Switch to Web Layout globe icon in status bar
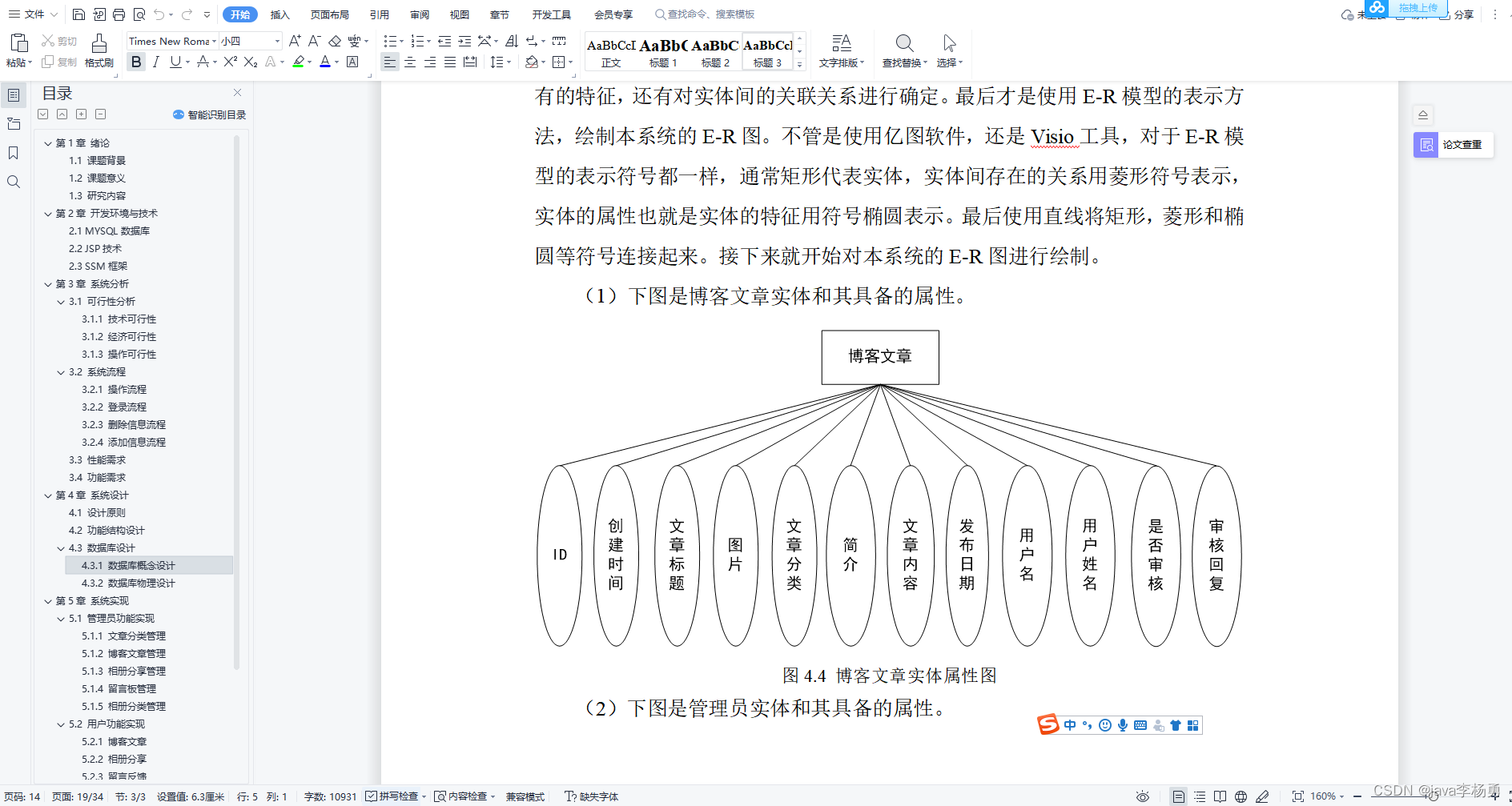Image resolution: width=1512 pixels, height=806 pixels. coord(1241,796)
